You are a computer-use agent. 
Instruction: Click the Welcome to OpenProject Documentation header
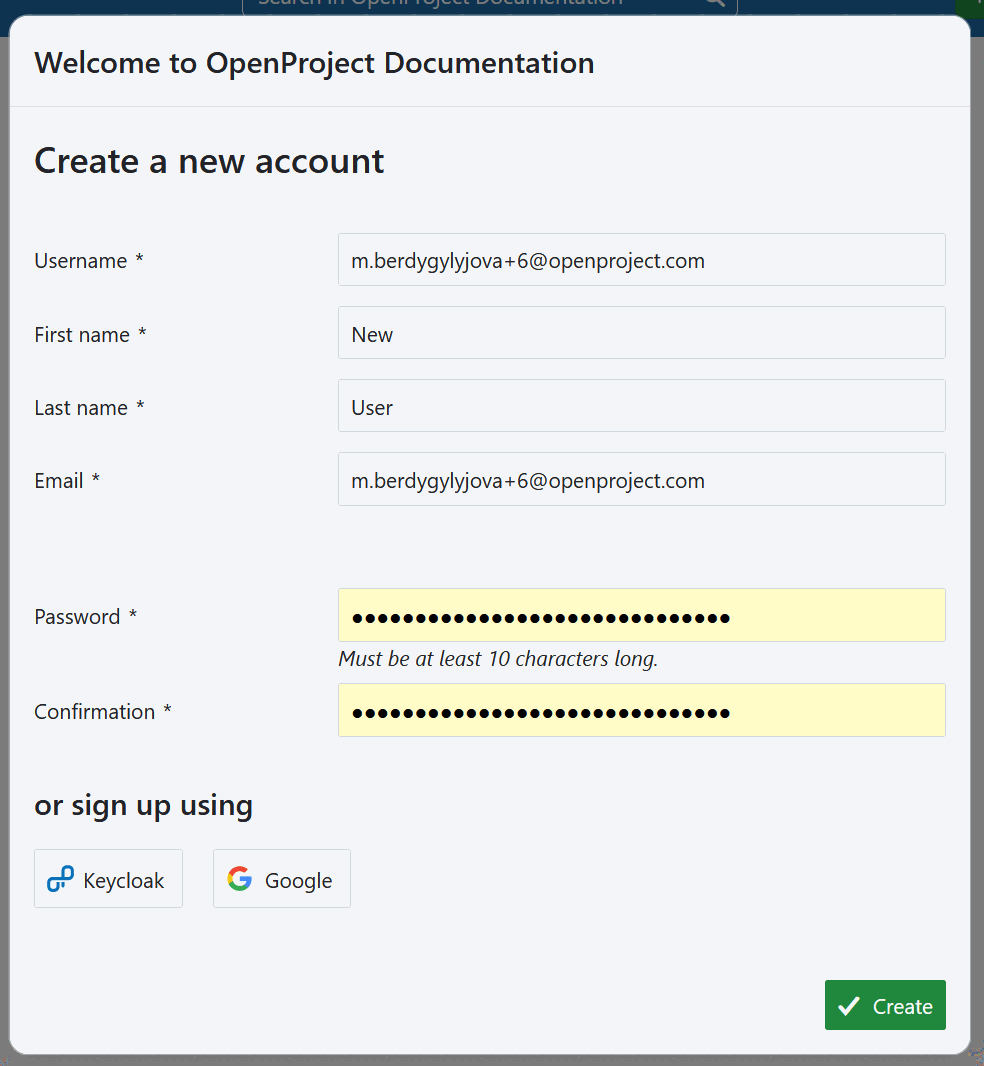point(314,62)
